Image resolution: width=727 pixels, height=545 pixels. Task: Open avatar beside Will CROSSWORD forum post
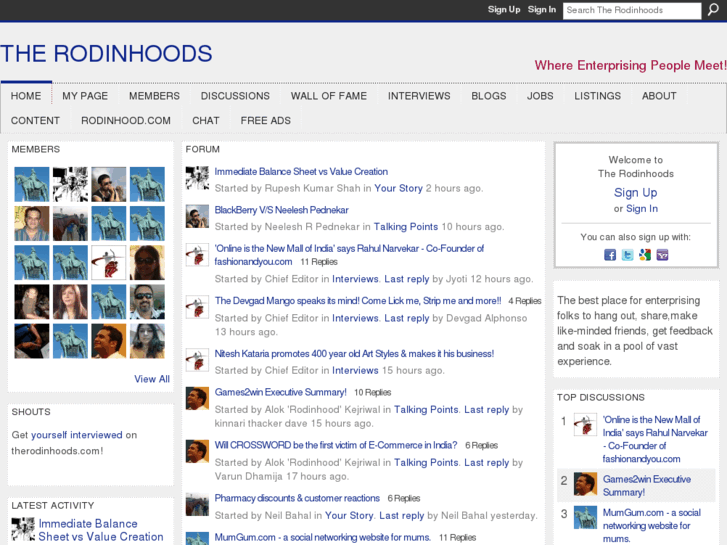[x=197, y=451]
